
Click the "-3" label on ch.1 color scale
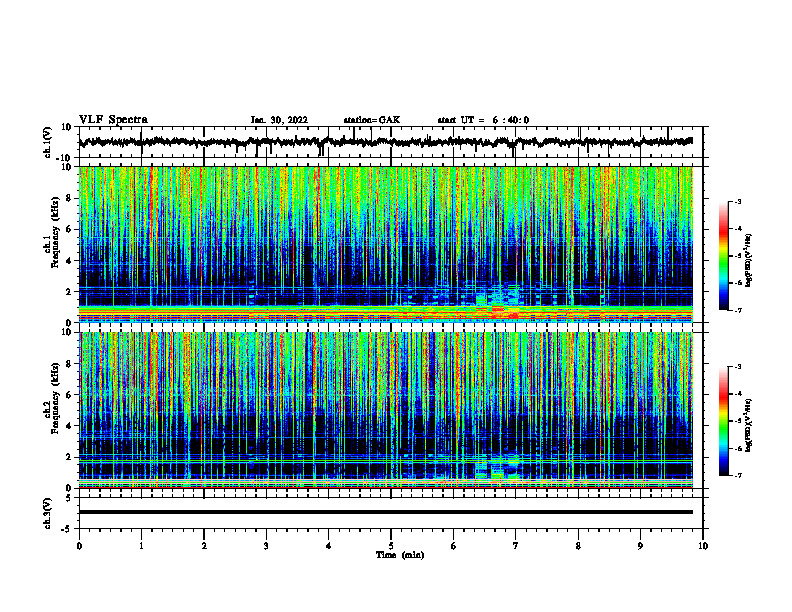pos(738,201)
